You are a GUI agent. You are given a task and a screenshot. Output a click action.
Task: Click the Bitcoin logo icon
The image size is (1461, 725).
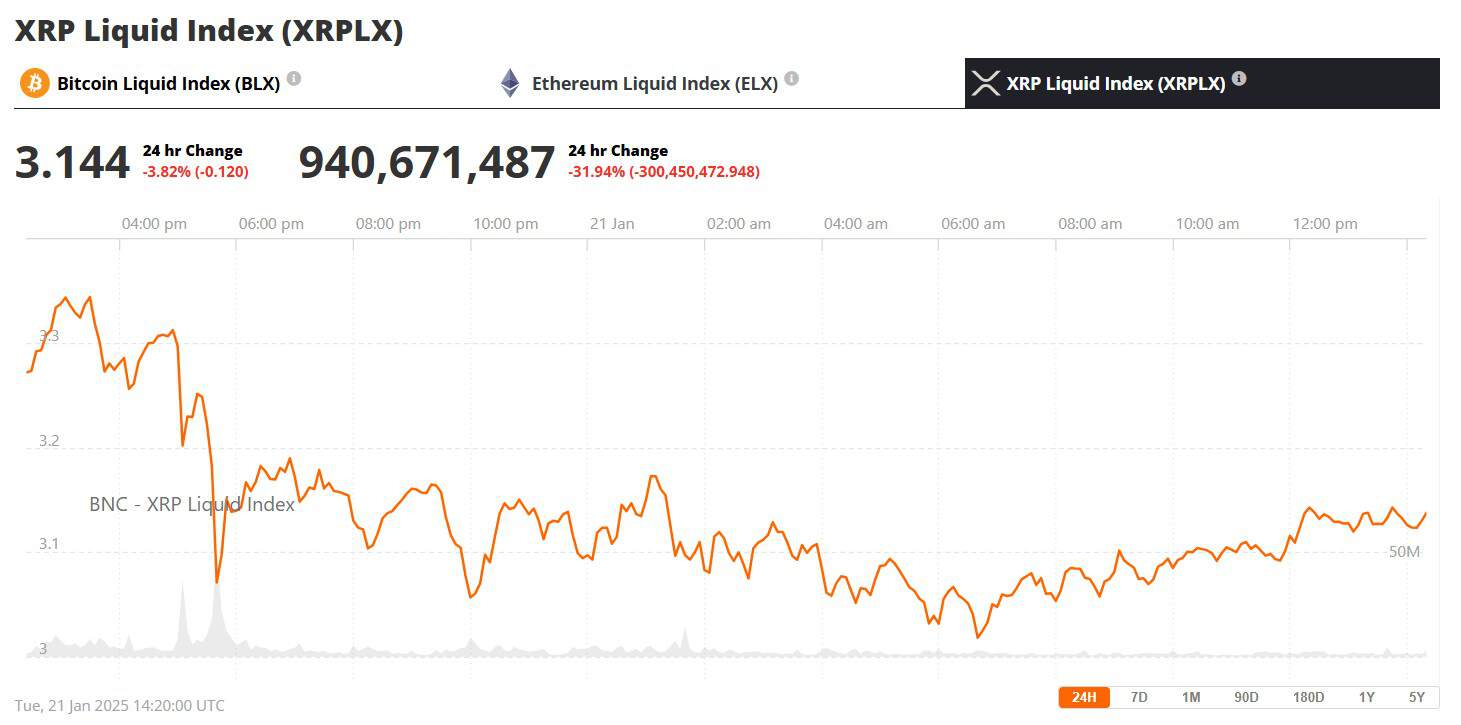pyautogui.click(x=34, y=83)
